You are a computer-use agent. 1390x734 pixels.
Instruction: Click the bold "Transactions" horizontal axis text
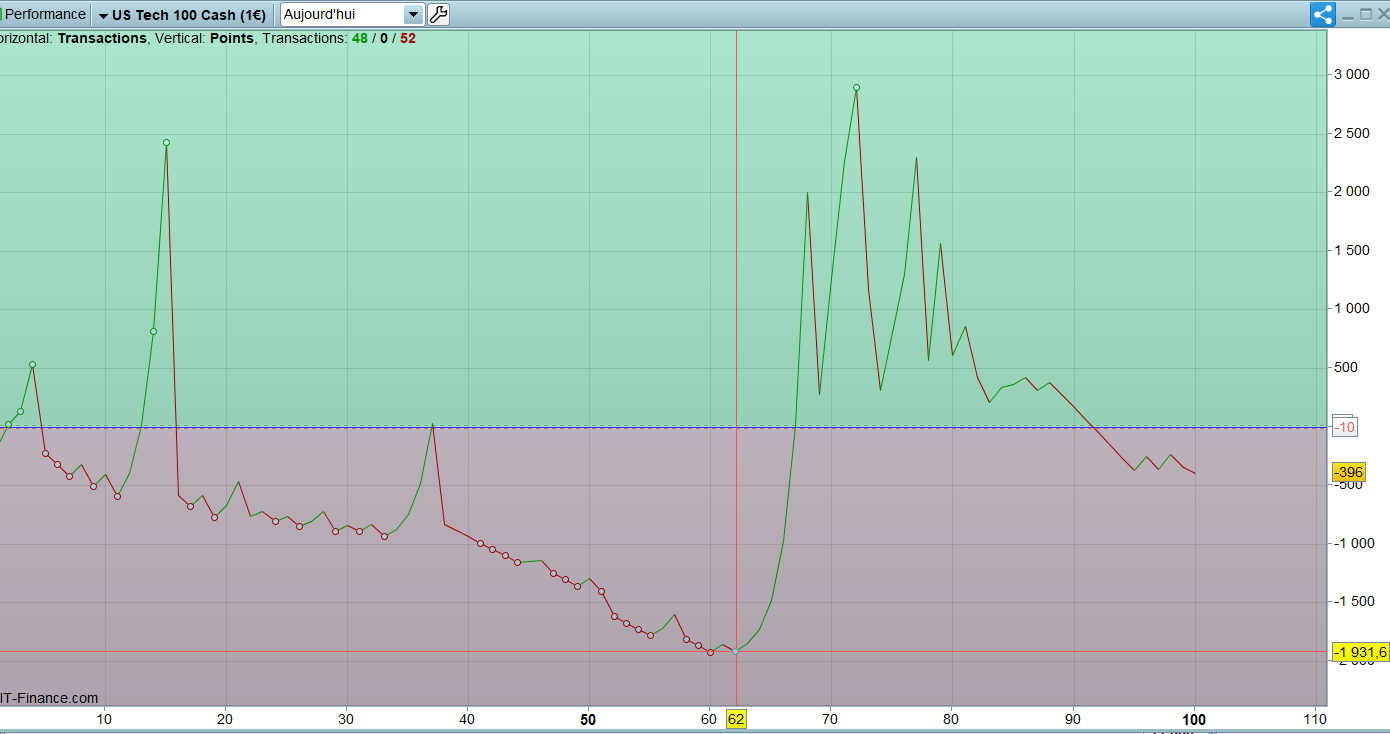[102, 38]
